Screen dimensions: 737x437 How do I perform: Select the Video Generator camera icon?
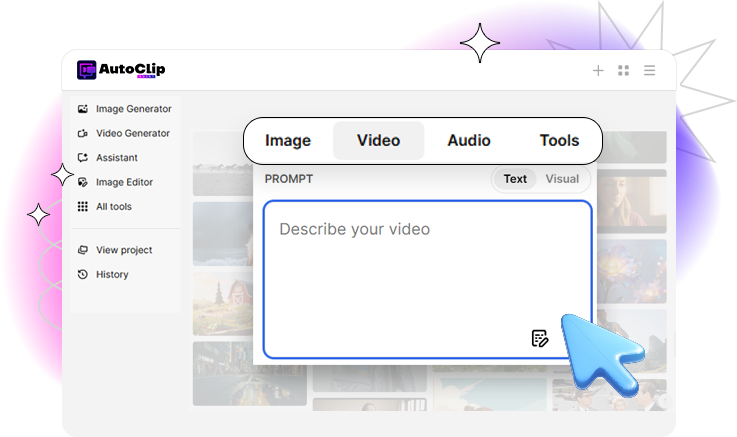pyautogui.click(x=83, y=133)
